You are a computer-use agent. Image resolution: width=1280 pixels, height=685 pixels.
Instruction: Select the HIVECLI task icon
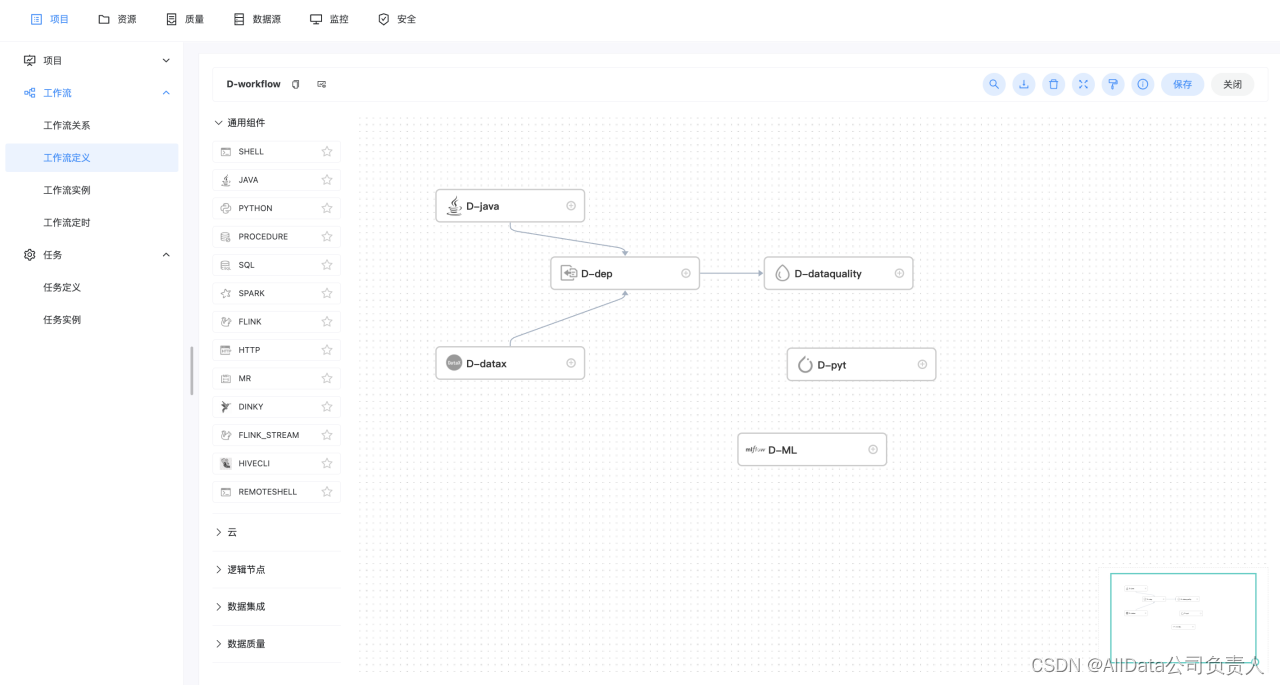[x=226, y=464]
